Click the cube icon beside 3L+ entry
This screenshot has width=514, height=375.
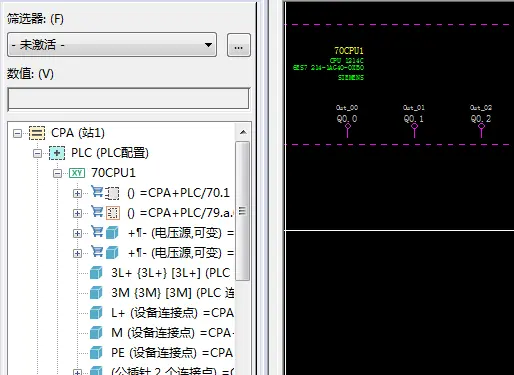[x=96, y=273]
